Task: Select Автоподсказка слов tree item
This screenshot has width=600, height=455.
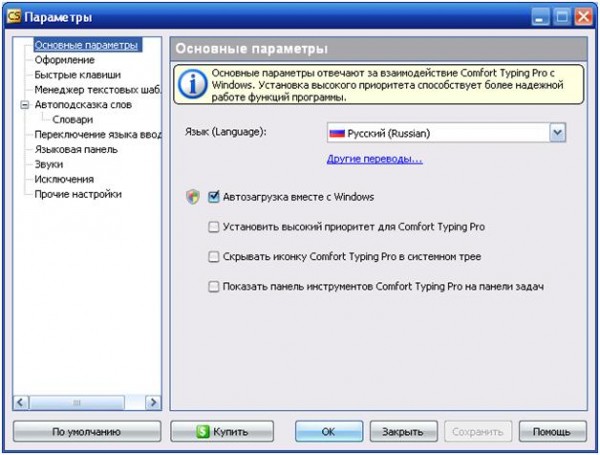Action: 83,105
